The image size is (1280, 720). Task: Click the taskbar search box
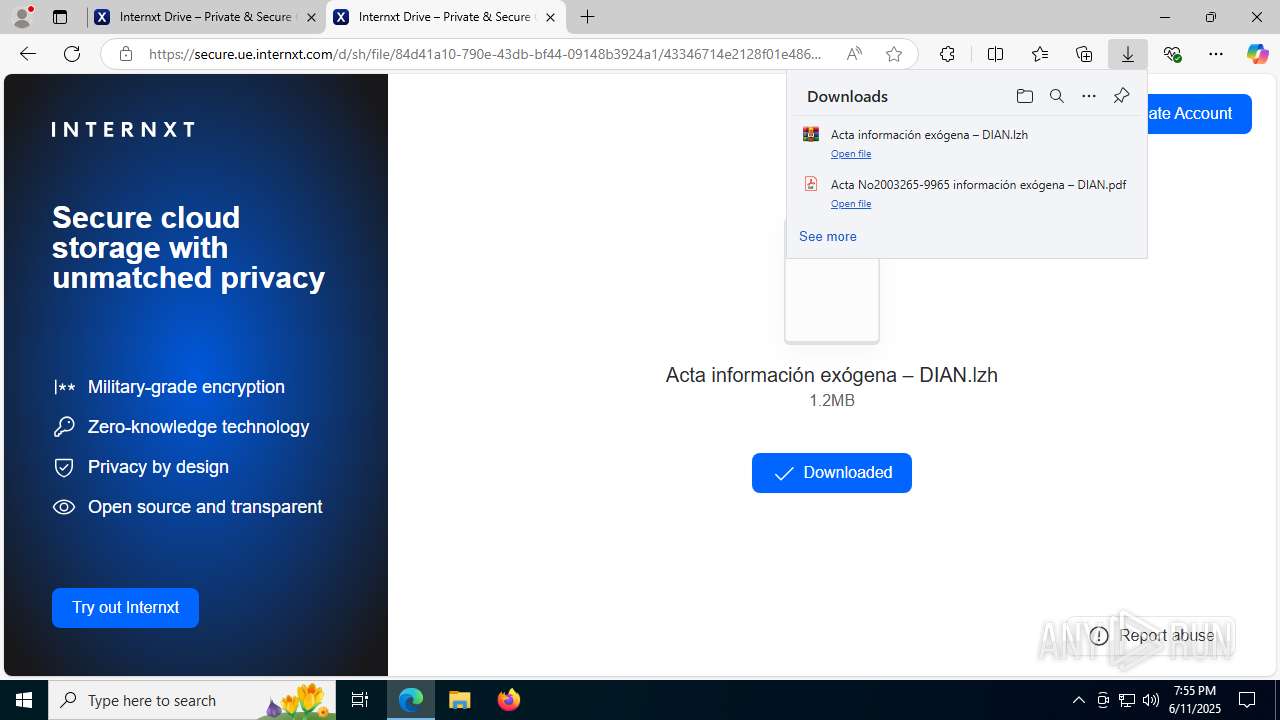[x=192, y=700]
